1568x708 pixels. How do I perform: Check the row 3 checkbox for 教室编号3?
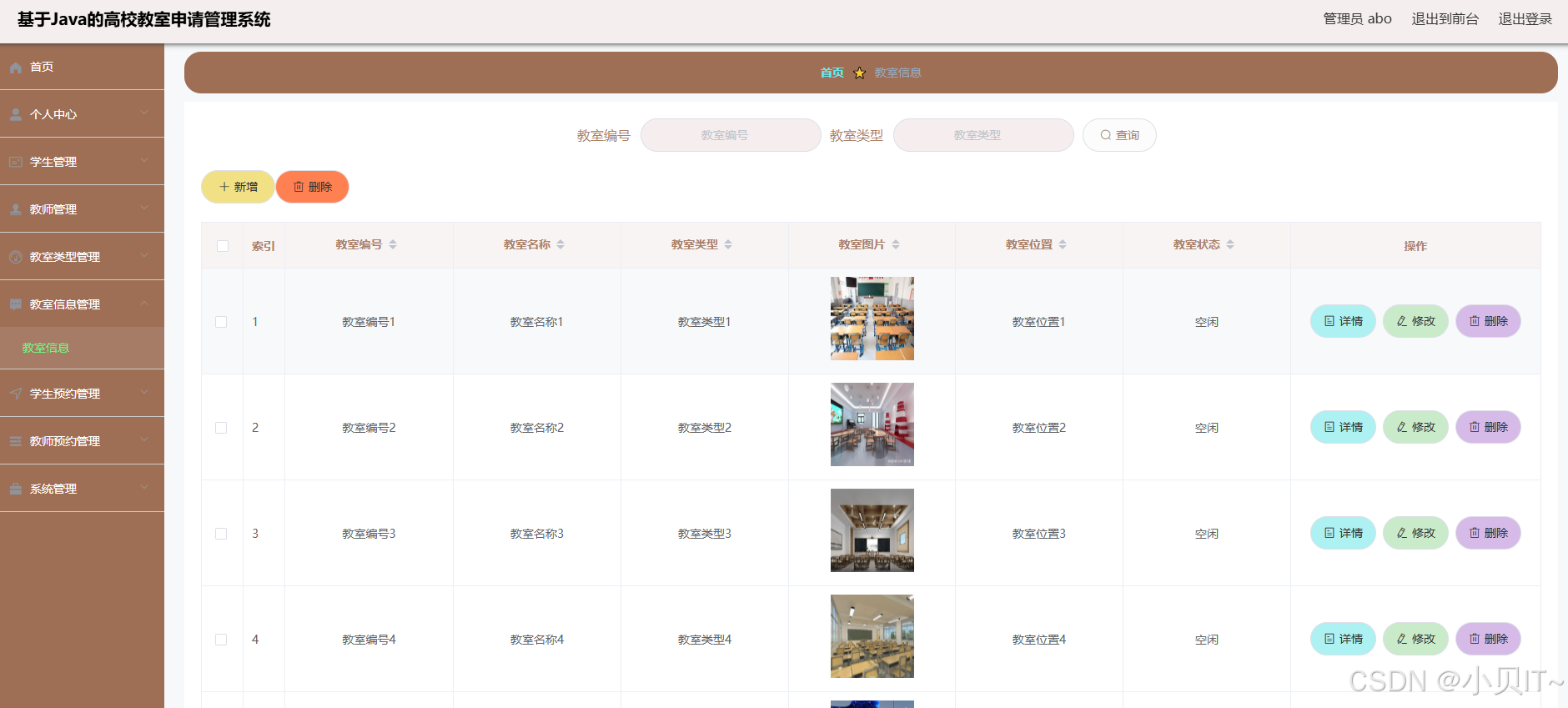[221, 534]
